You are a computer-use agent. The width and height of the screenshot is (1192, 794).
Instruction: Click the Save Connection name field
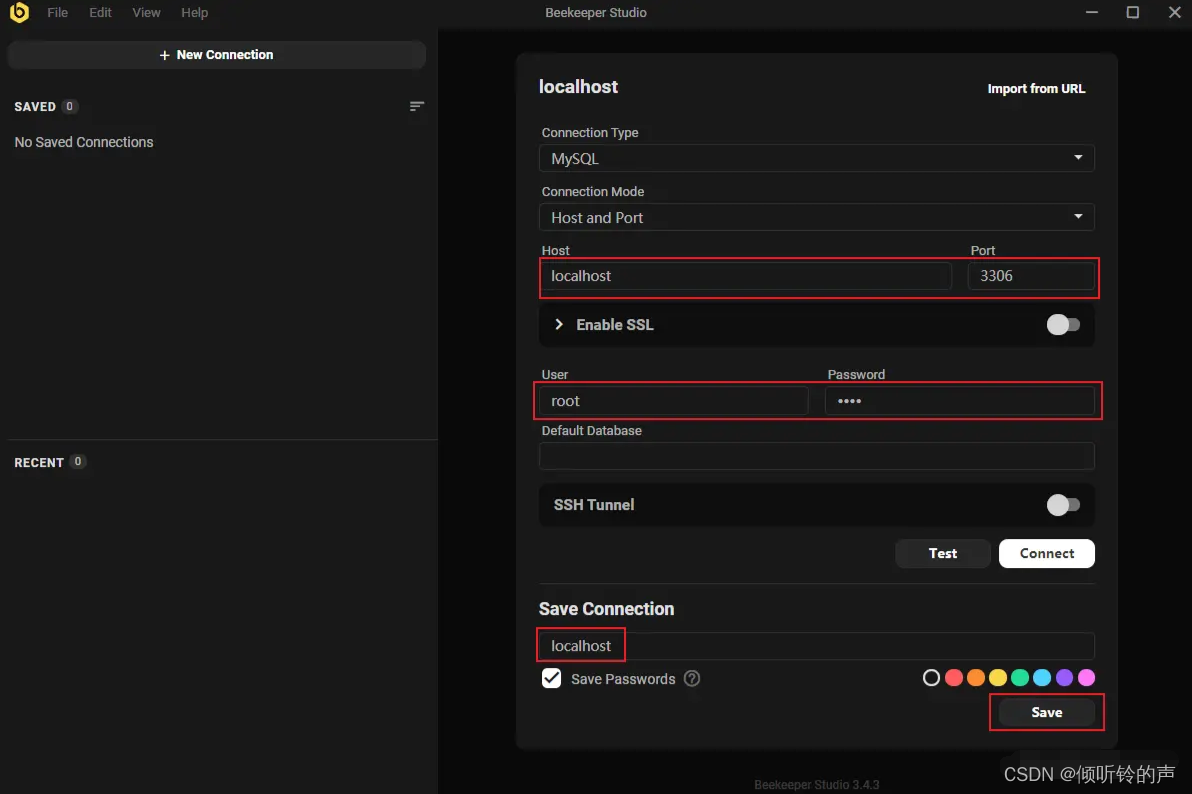816,646
